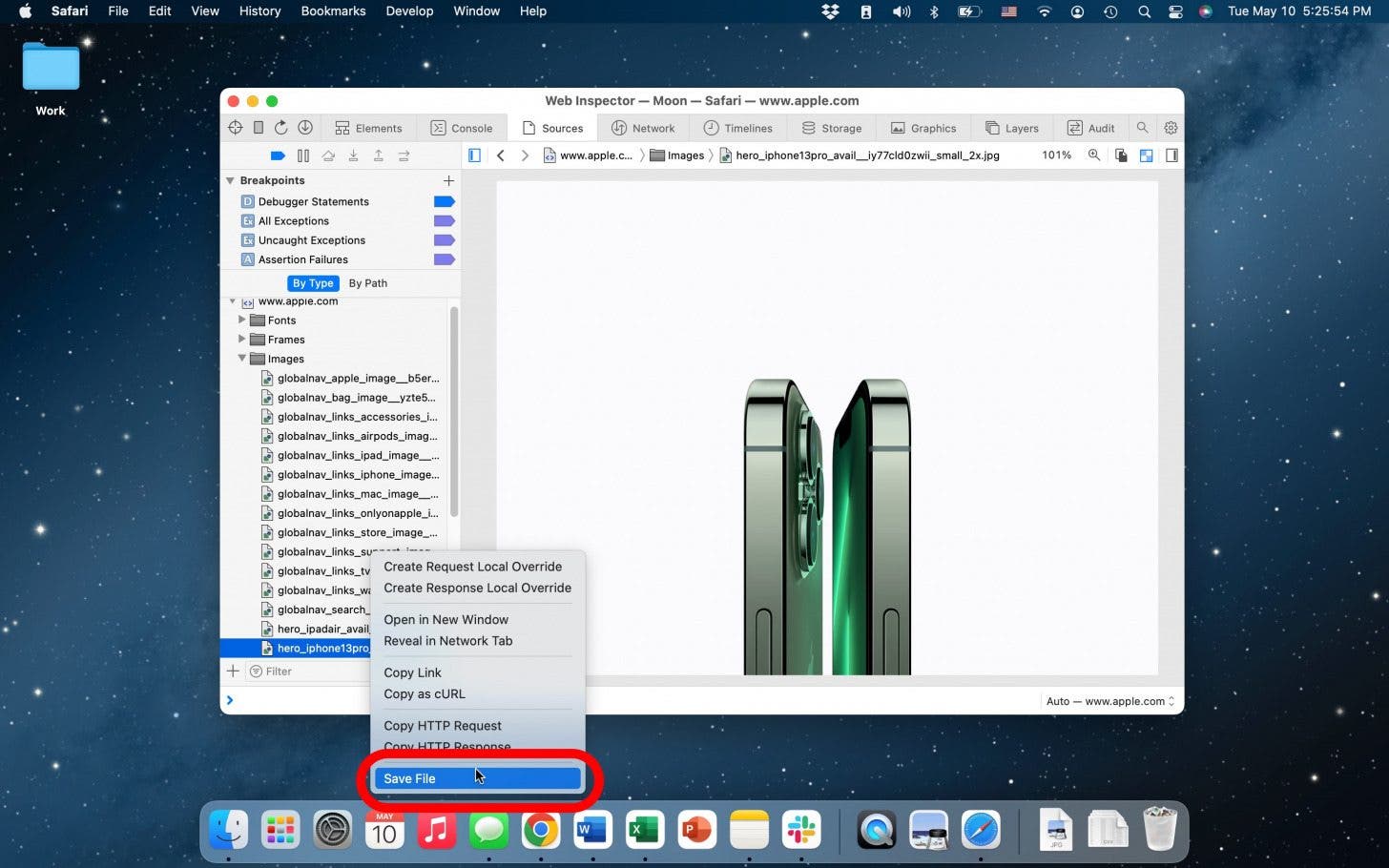Toggle Debugger Statements breakpoint marker
Image resolution: width=1389 pixels, height=868 pixels.
pos(445,201)
